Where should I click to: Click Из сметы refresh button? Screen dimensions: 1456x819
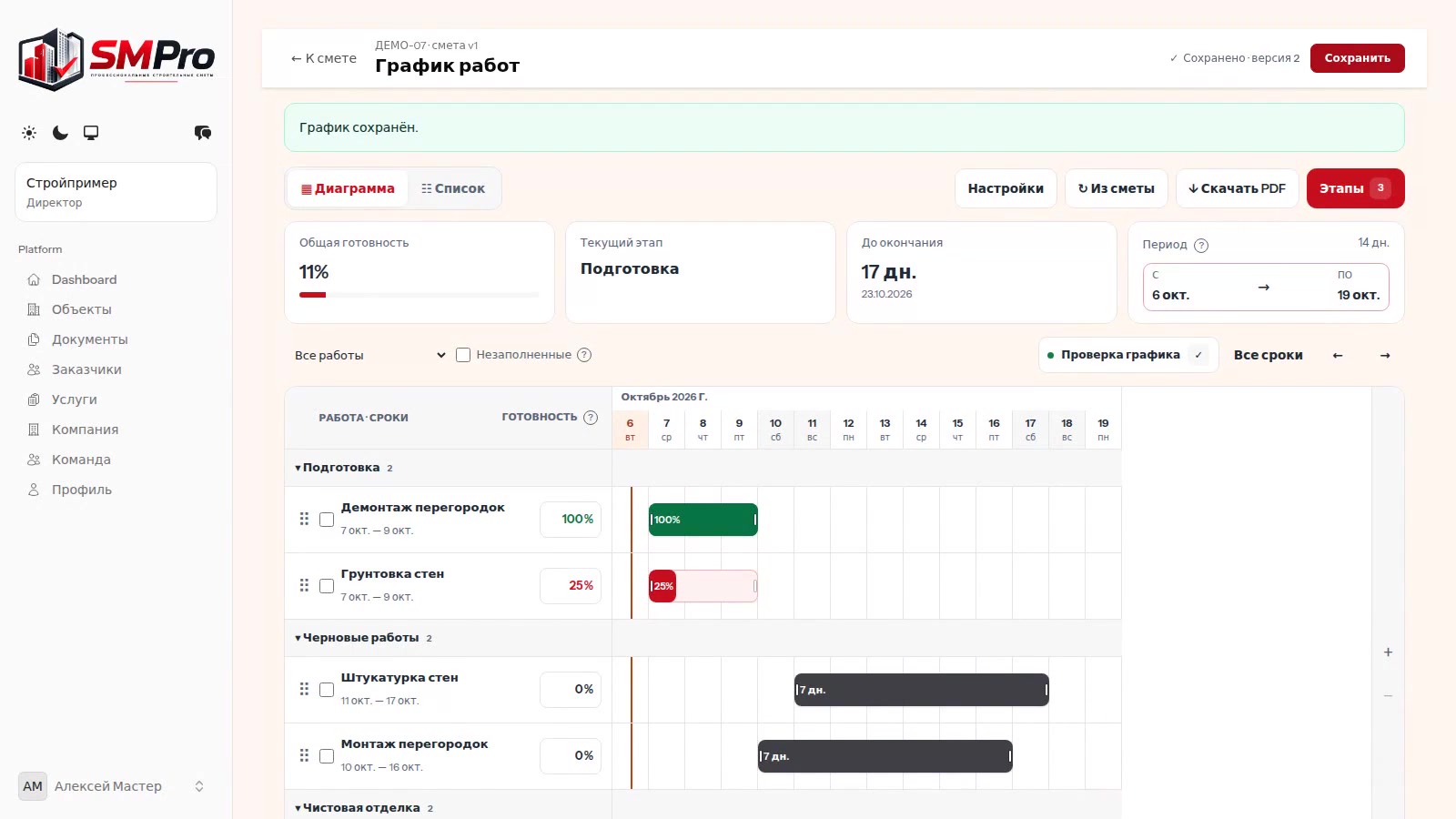coord(1116,188)
